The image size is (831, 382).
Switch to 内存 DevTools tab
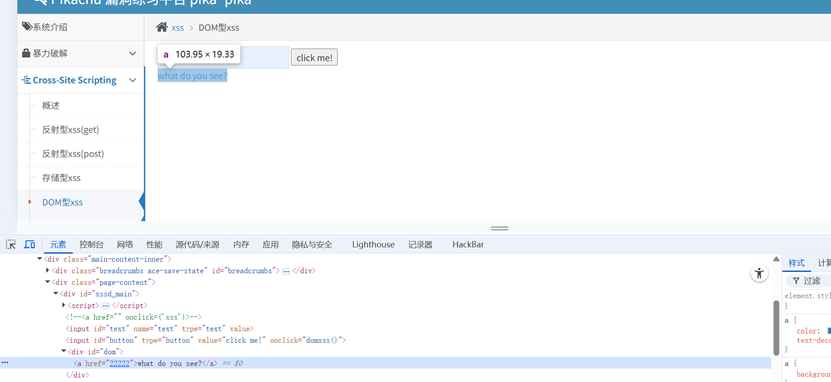coord(241,244)
